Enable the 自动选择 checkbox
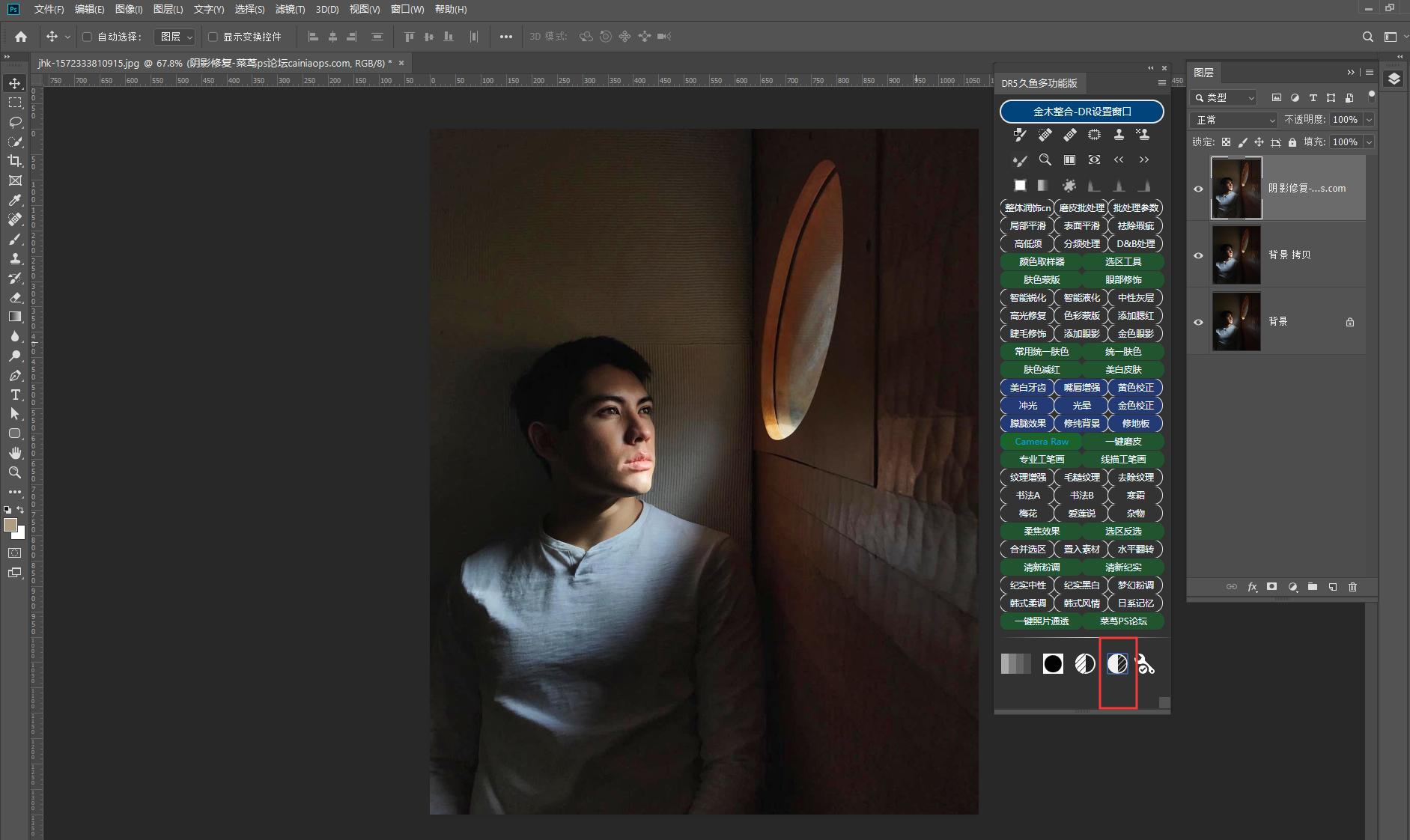Screen dimensions: 1410x840 pos(87,37)
